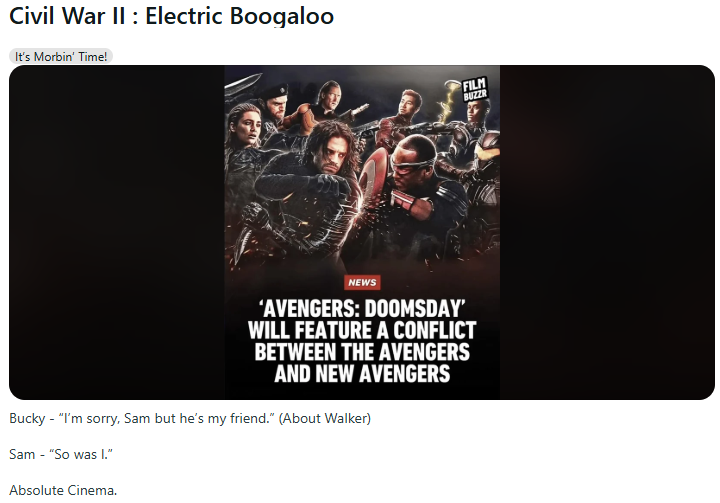Viewport: 720px width, 503px height.
Task: Click the Film Buzzr logo badge
Action: click(475, 89)
